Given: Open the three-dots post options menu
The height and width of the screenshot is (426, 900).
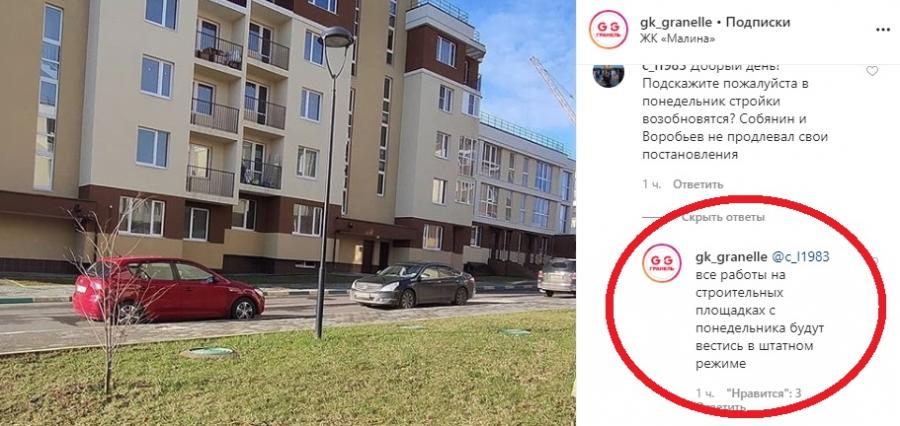Looking at the screenshot, I should click(883, 29).
